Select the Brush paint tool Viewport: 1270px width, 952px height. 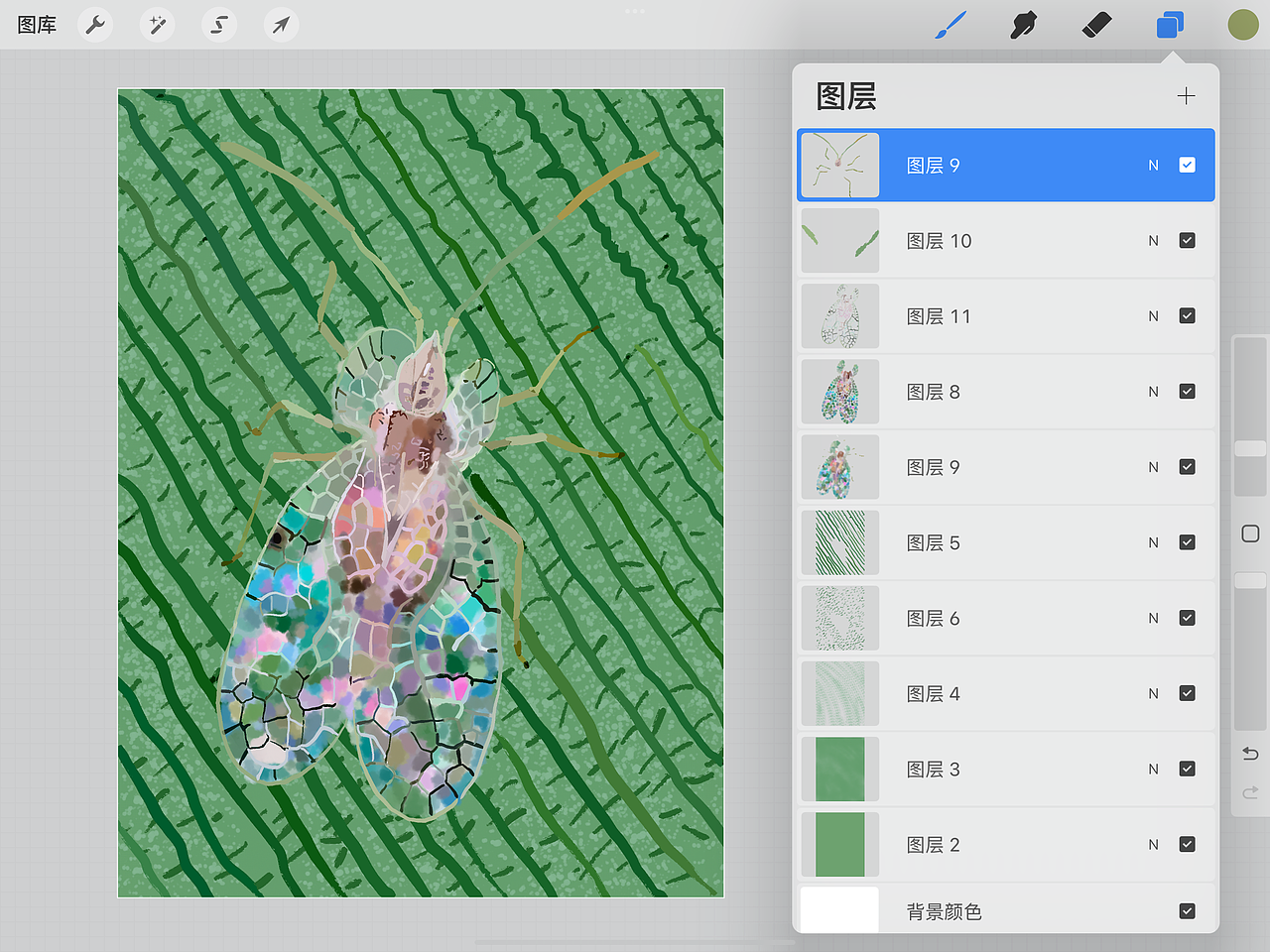pyautogui.click(x=951, y=25)
